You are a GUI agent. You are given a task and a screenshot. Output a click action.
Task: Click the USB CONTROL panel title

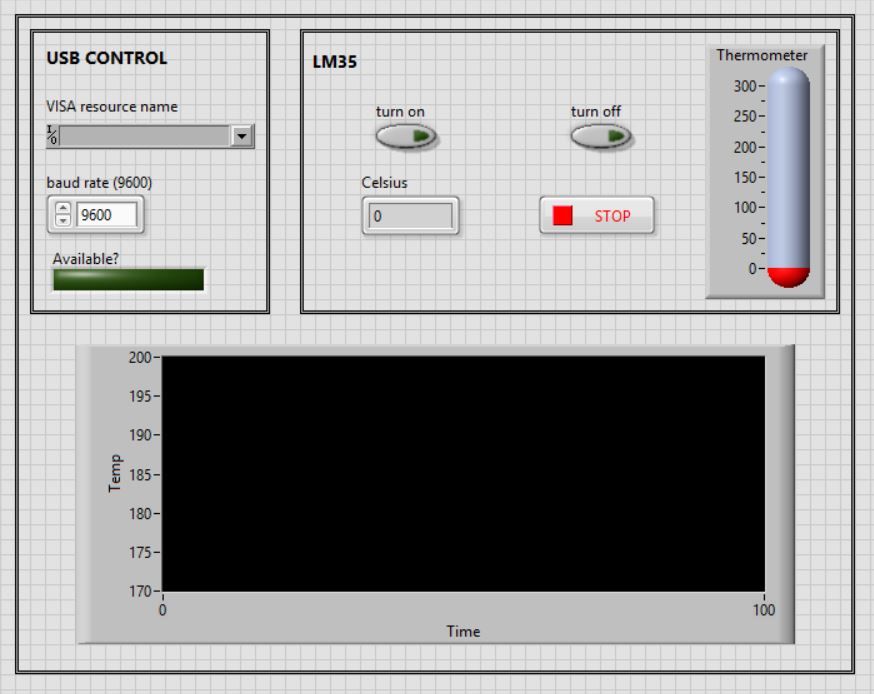click(106, 58)
